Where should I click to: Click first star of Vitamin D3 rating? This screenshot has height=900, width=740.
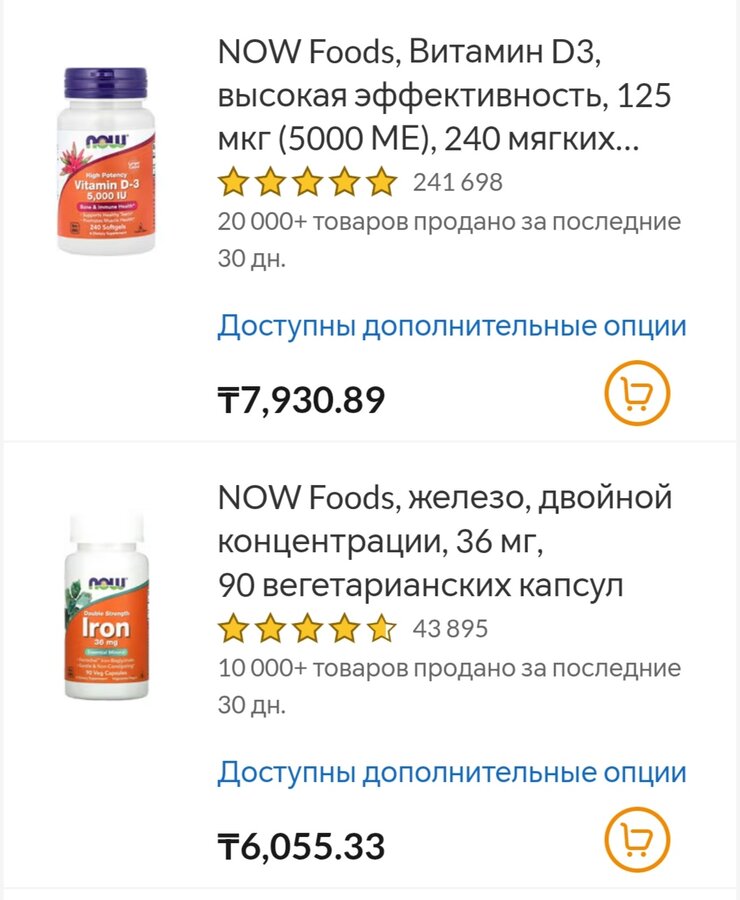pos(233,182)
